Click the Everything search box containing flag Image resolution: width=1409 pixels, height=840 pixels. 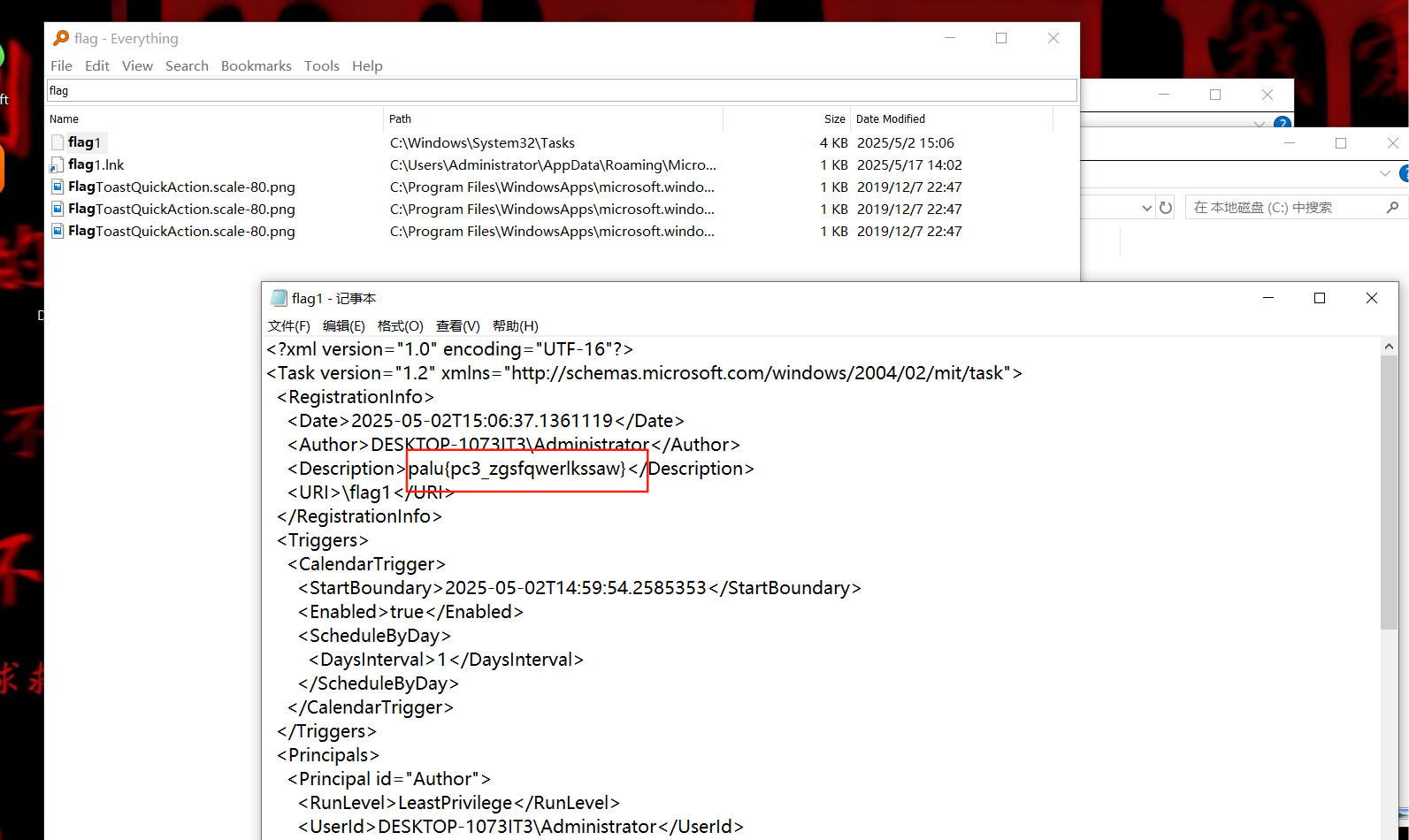[x=562, y=90]
